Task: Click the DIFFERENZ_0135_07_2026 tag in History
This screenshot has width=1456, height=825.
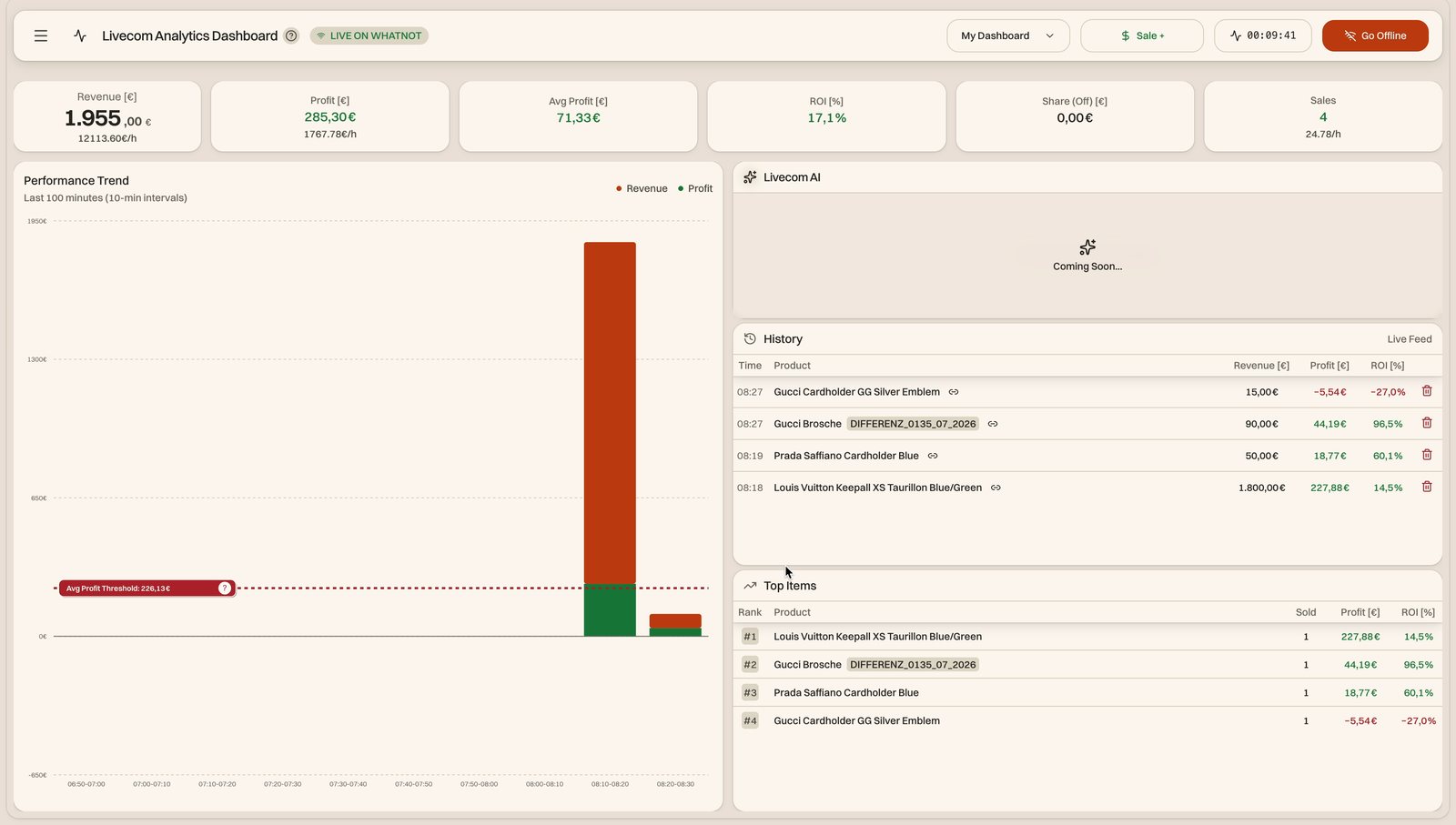Action: pyautogui.click(x=913, y=424)
